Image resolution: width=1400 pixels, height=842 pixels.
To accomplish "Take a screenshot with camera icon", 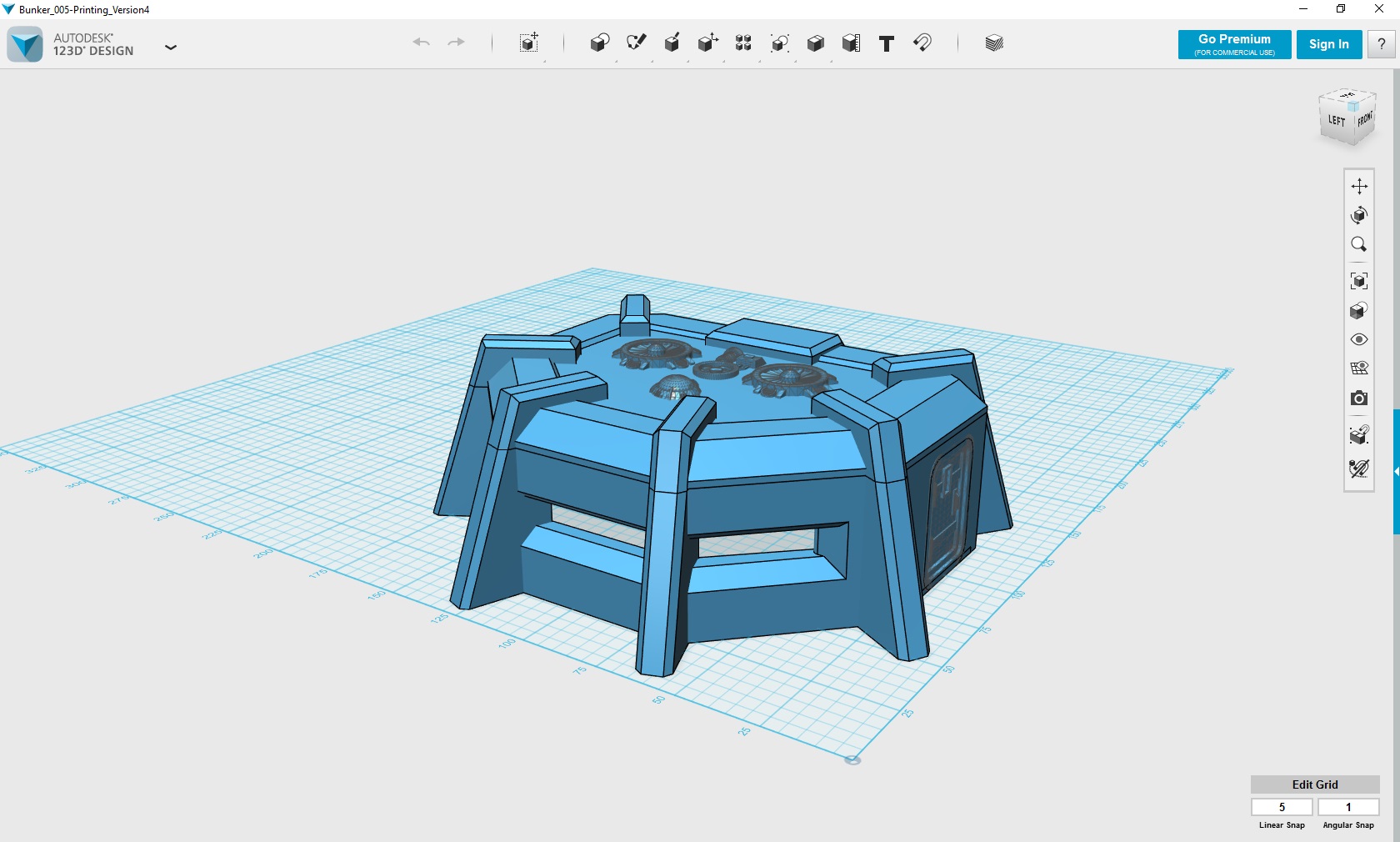I will click(x=1359, y=398).
